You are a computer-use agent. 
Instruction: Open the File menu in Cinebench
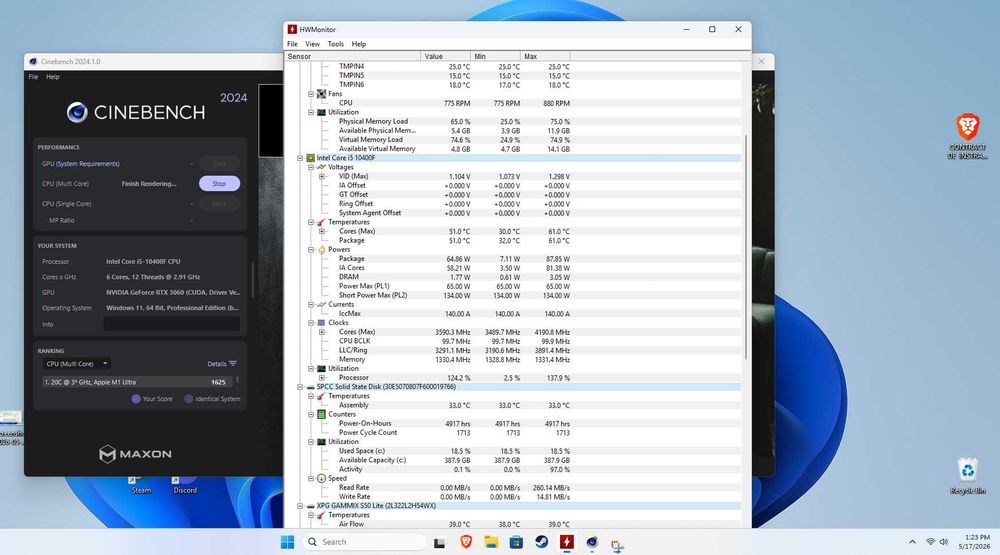click(x=33, y=77)
